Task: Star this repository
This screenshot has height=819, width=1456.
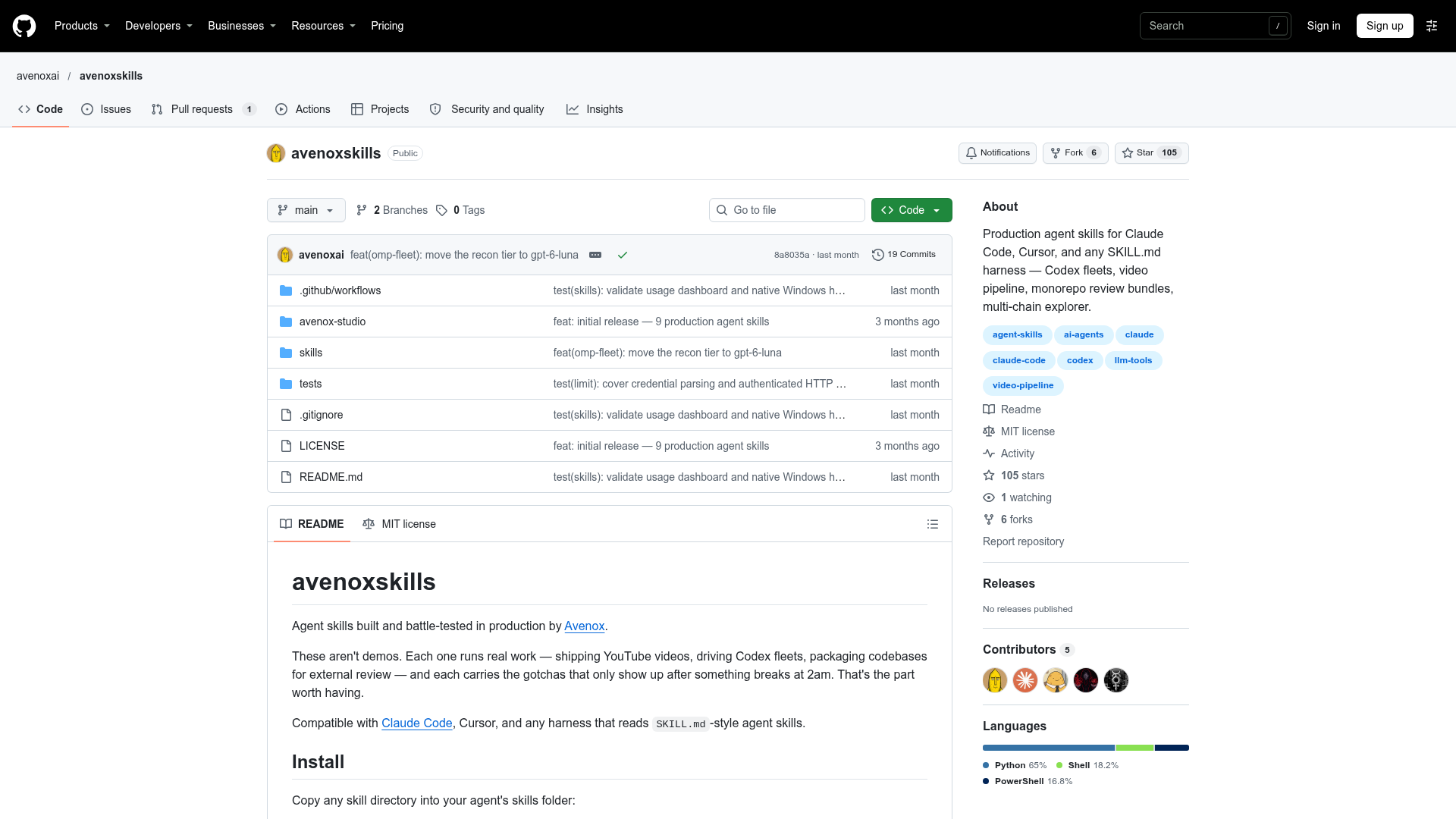Action: (1151, 153)
